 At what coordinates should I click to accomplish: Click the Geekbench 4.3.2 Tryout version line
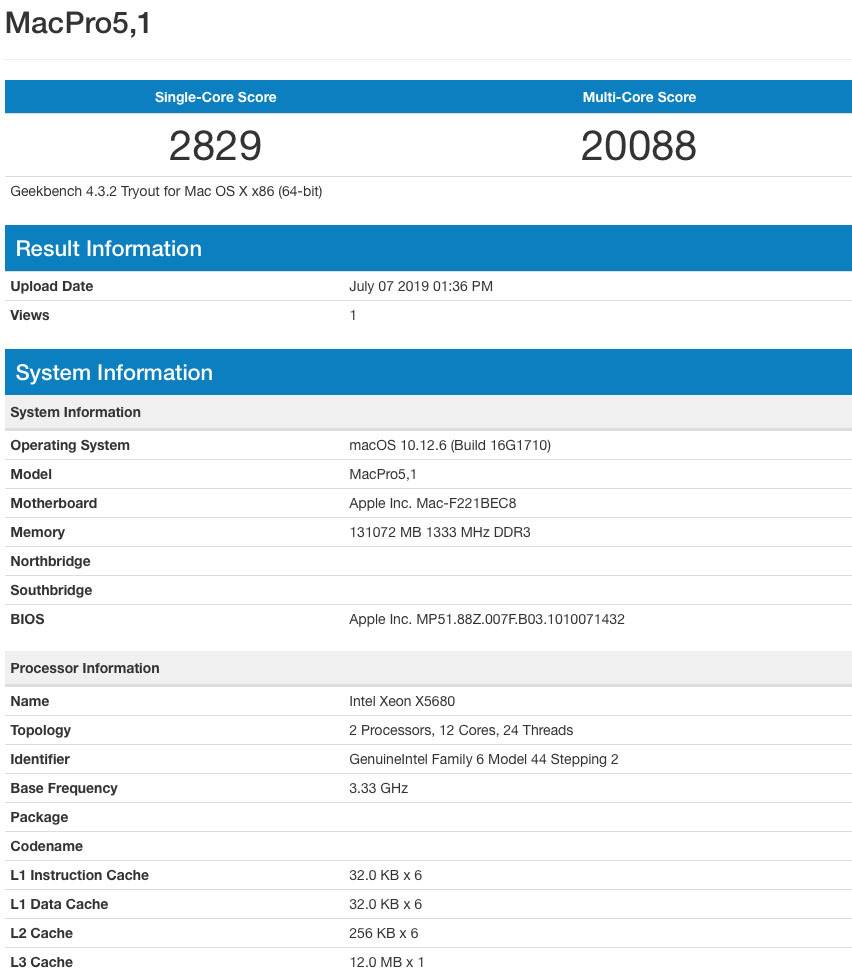(166, 191)
